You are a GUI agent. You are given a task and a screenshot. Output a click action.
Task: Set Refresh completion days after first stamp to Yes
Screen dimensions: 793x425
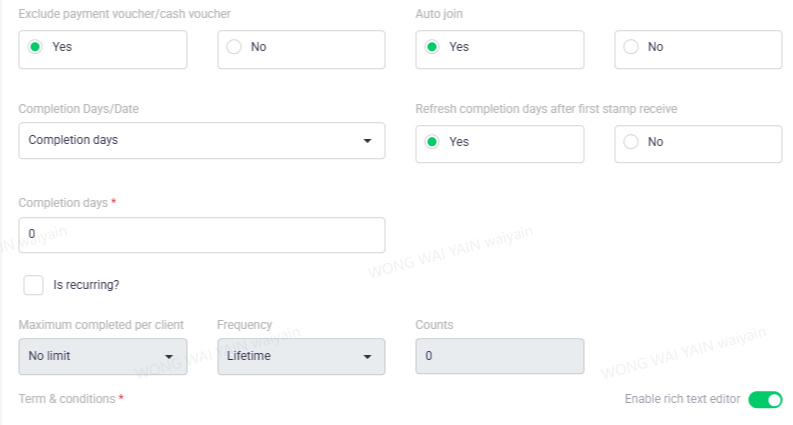click(x=433, y=142)
